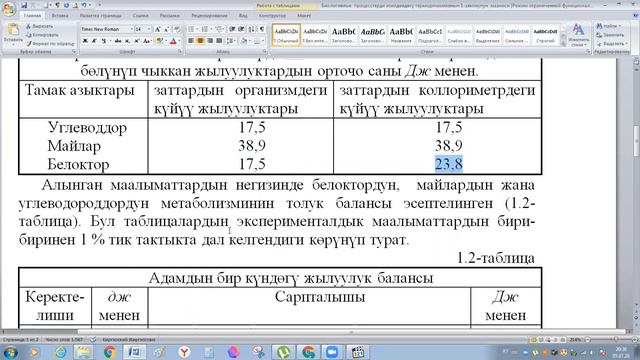640x360 pixels.
Task: Click the highlighted cell 23,8
Action: pos(448,164)
